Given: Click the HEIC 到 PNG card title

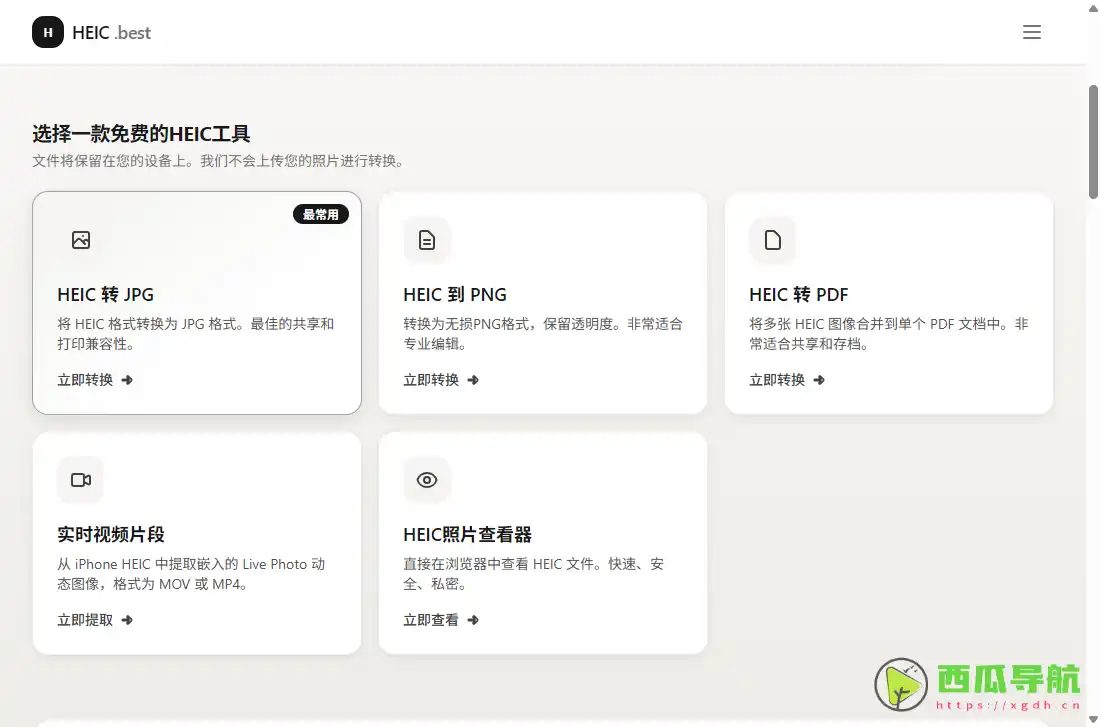Looking at the screenshot, I should click(455, 294).
